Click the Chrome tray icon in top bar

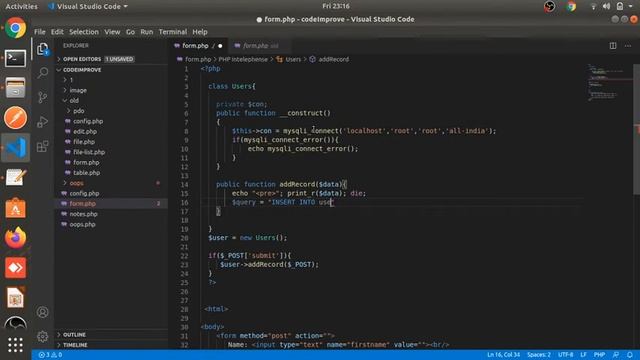point(571,6)
